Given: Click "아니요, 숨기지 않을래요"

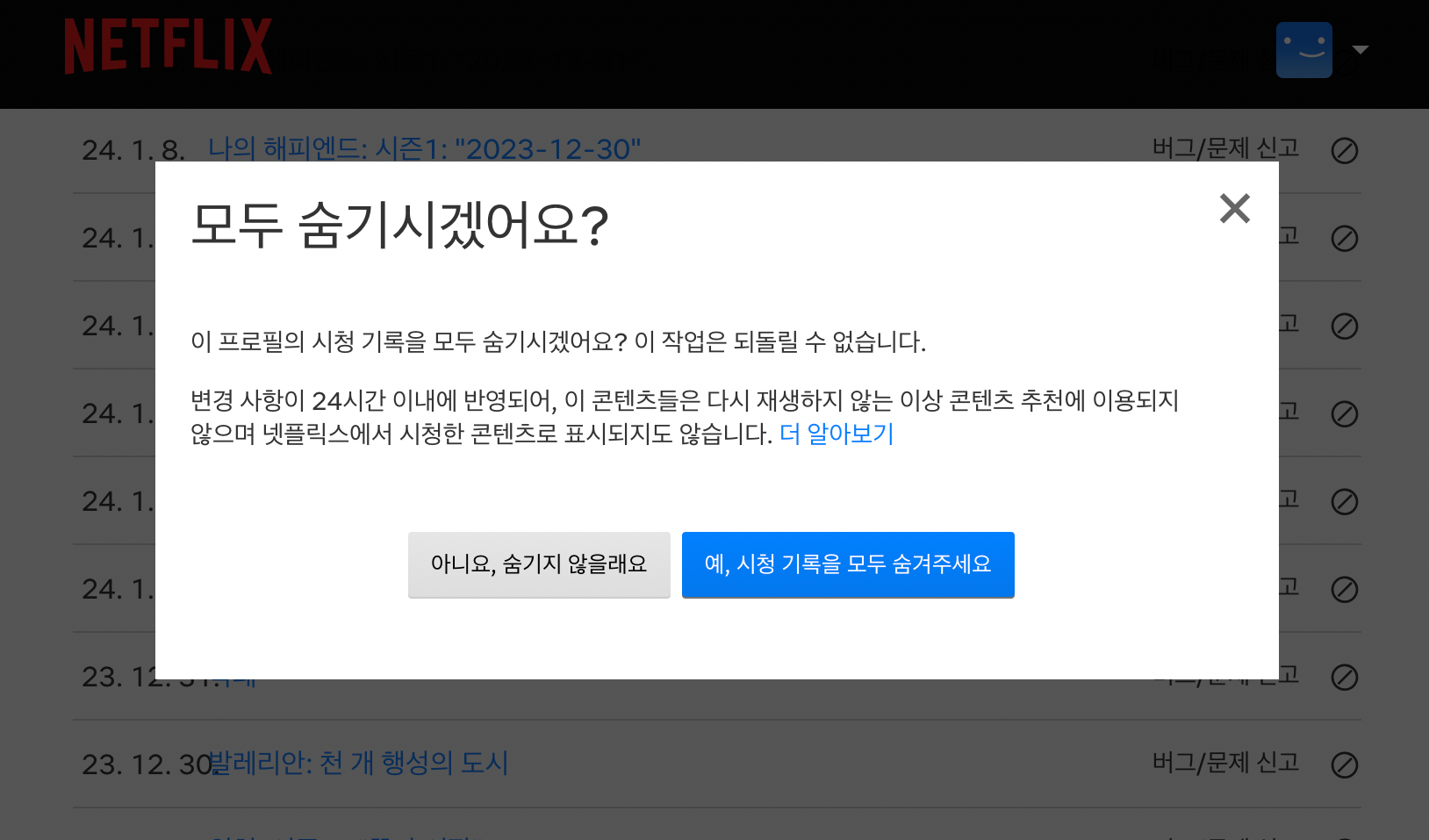Looking at the screenshot, I should click(x=538, y=564).
